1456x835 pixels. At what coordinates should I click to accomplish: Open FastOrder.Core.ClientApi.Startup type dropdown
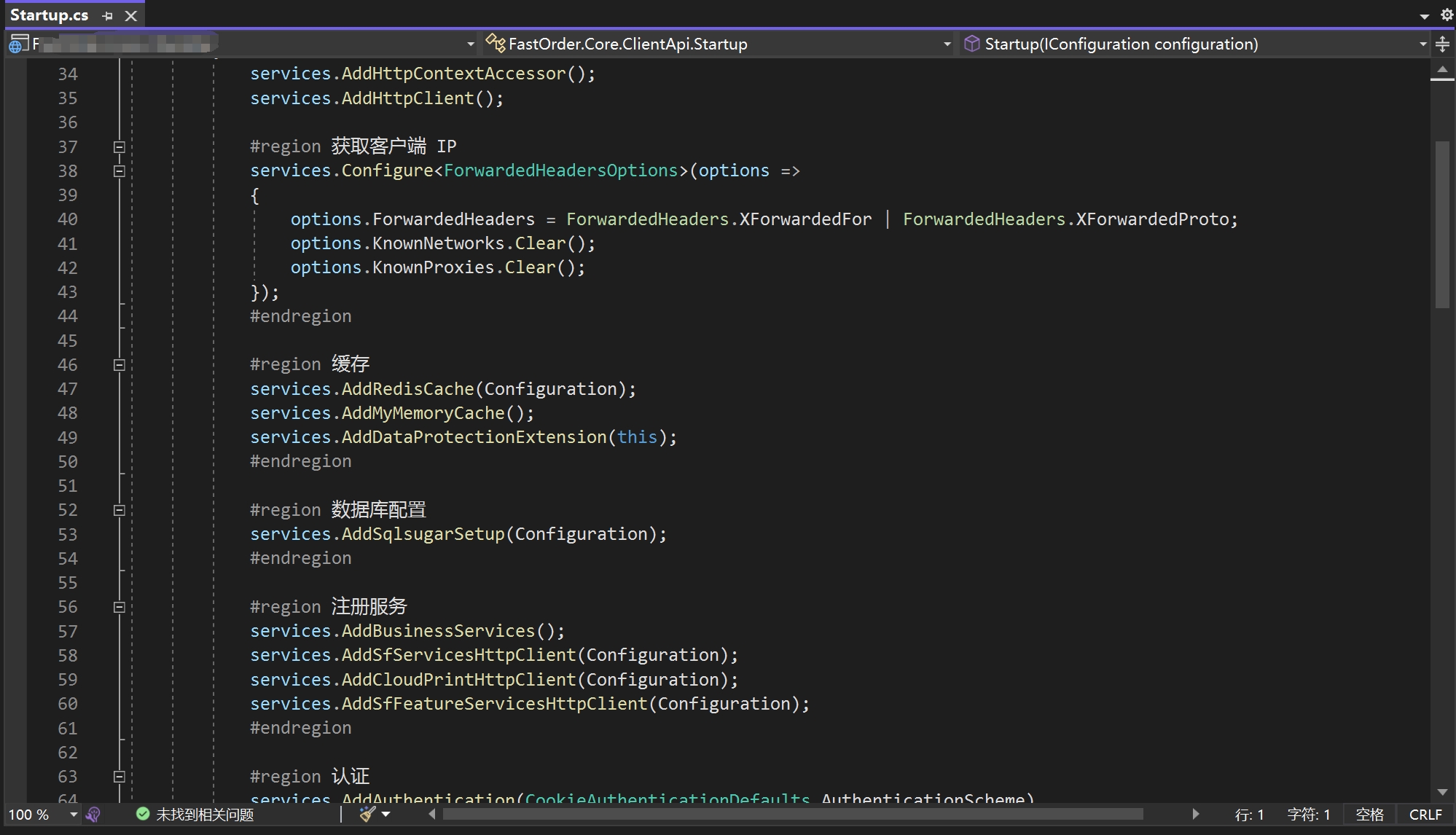coord(947,44)
